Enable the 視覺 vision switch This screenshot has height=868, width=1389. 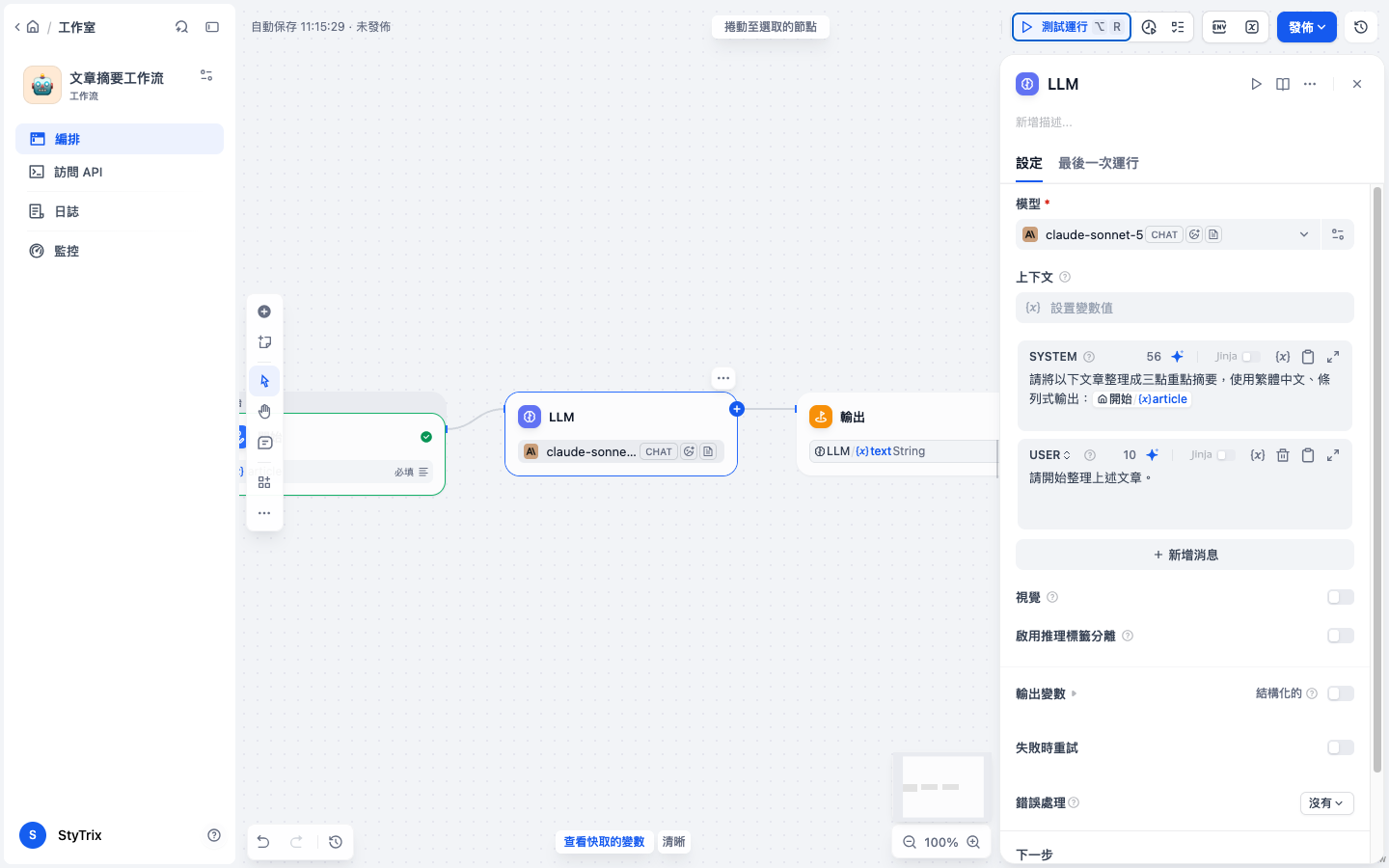tap(1341, 597)
